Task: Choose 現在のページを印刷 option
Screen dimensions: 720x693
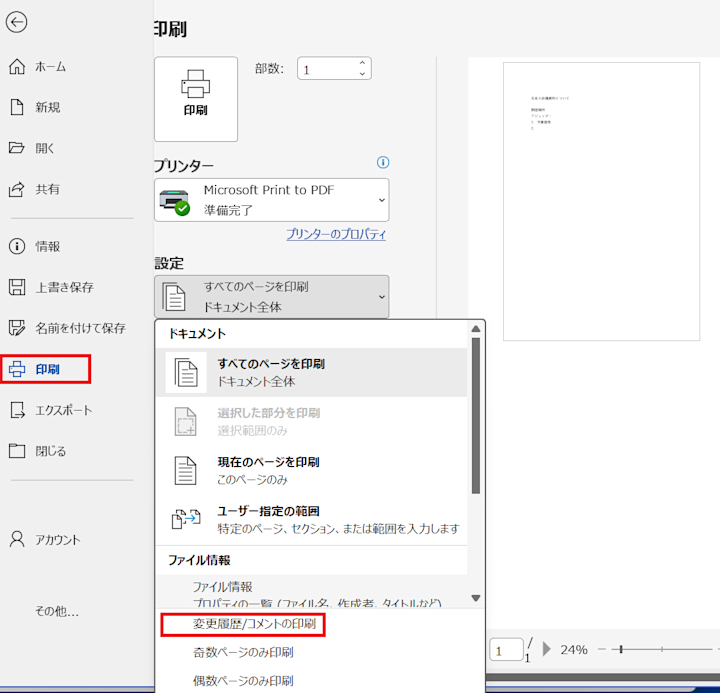Action: [312, 470]
